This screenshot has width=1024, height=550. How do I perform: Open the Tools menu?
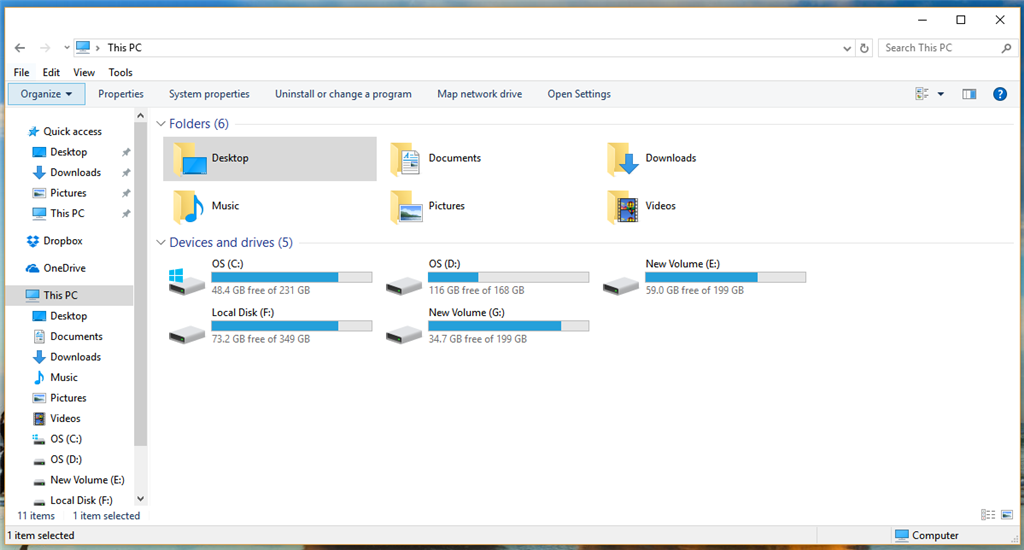coord(120,73)
